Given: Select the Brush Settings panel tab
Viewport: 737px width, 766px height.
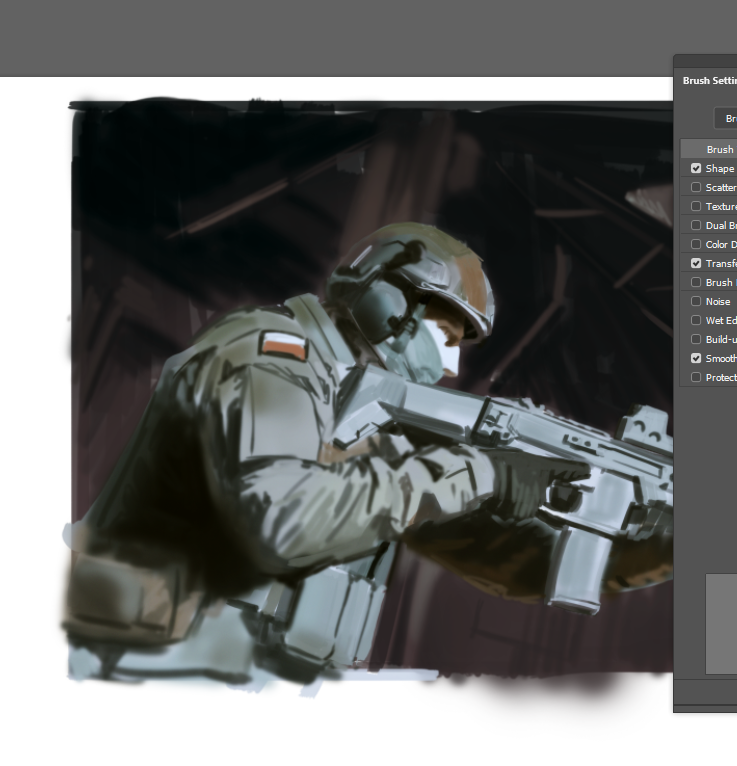Looking at the screenshot, I should (x=710, y=81).
